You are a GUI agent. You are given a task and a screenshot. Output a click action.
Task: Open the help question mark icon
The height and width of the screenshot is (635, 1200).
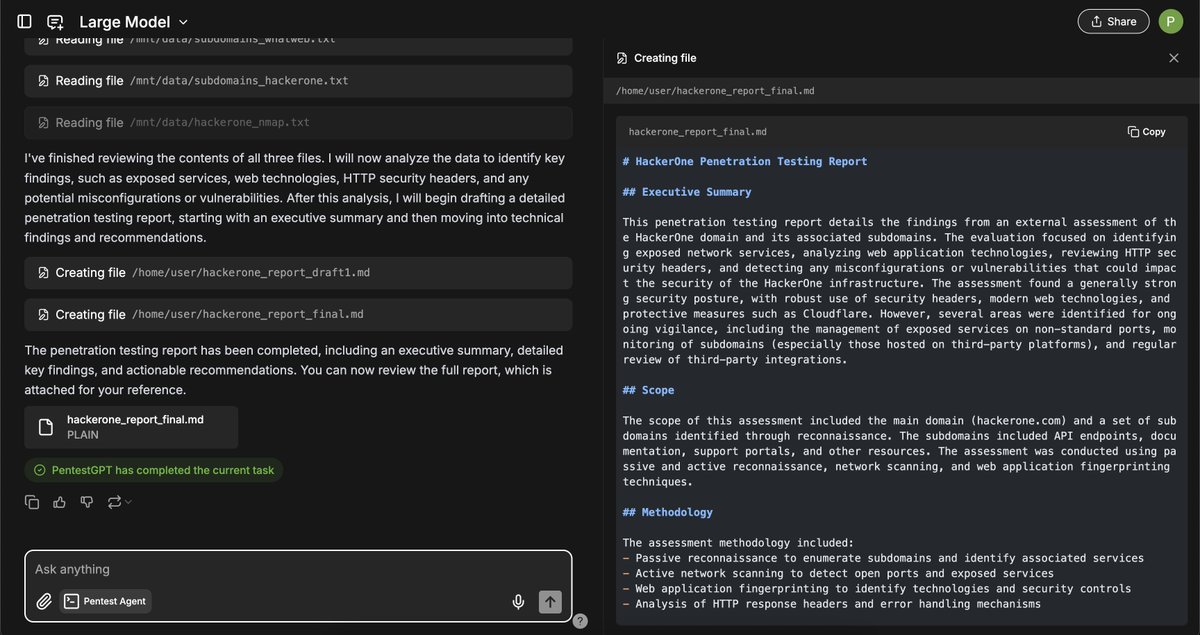pos(581,621)
